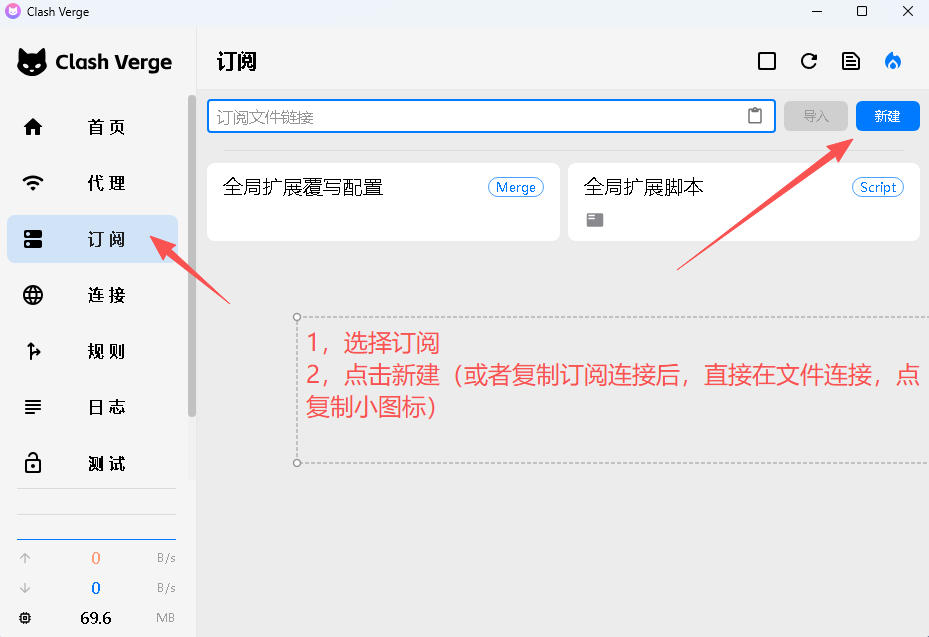Open the 日志 logs page

click(x=92, y=407)
